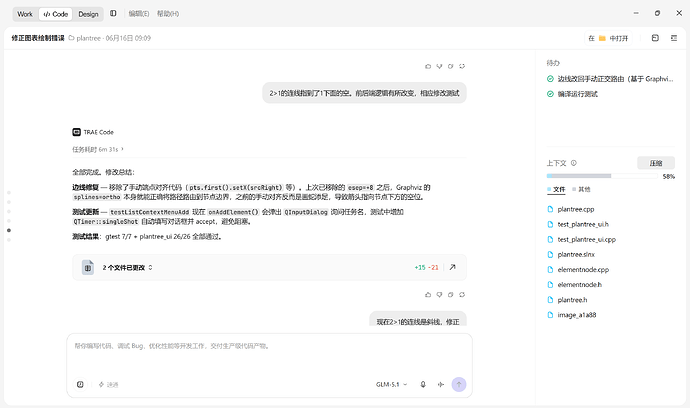
Task: Switch to Work mode
Action: point(25,14)
